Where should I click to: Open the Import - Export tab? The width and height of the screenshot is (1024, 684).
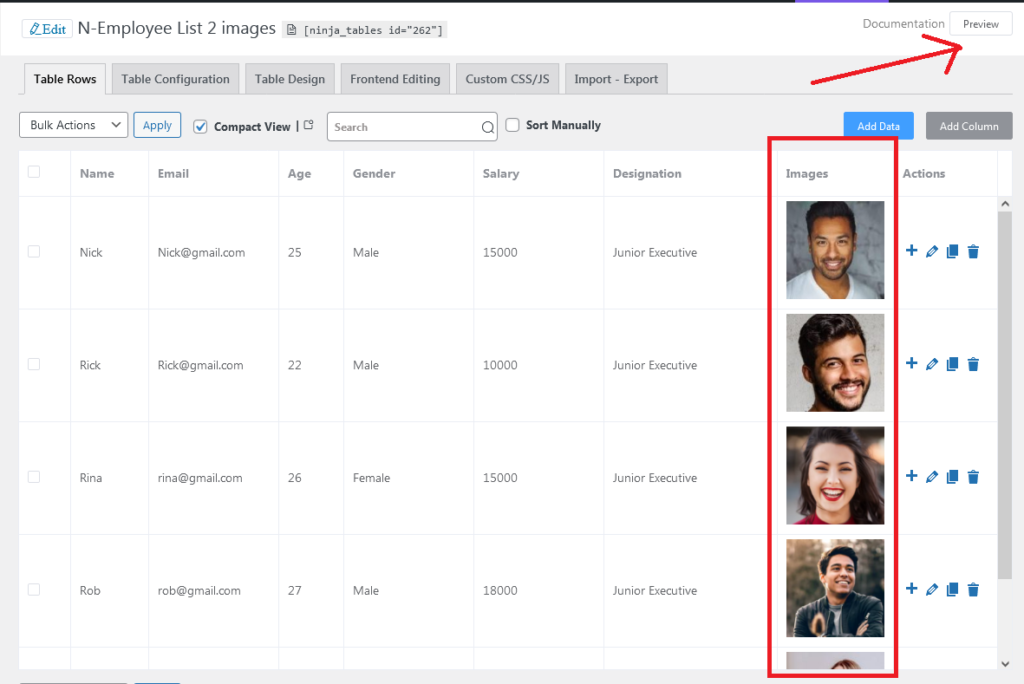coord(615,79)
